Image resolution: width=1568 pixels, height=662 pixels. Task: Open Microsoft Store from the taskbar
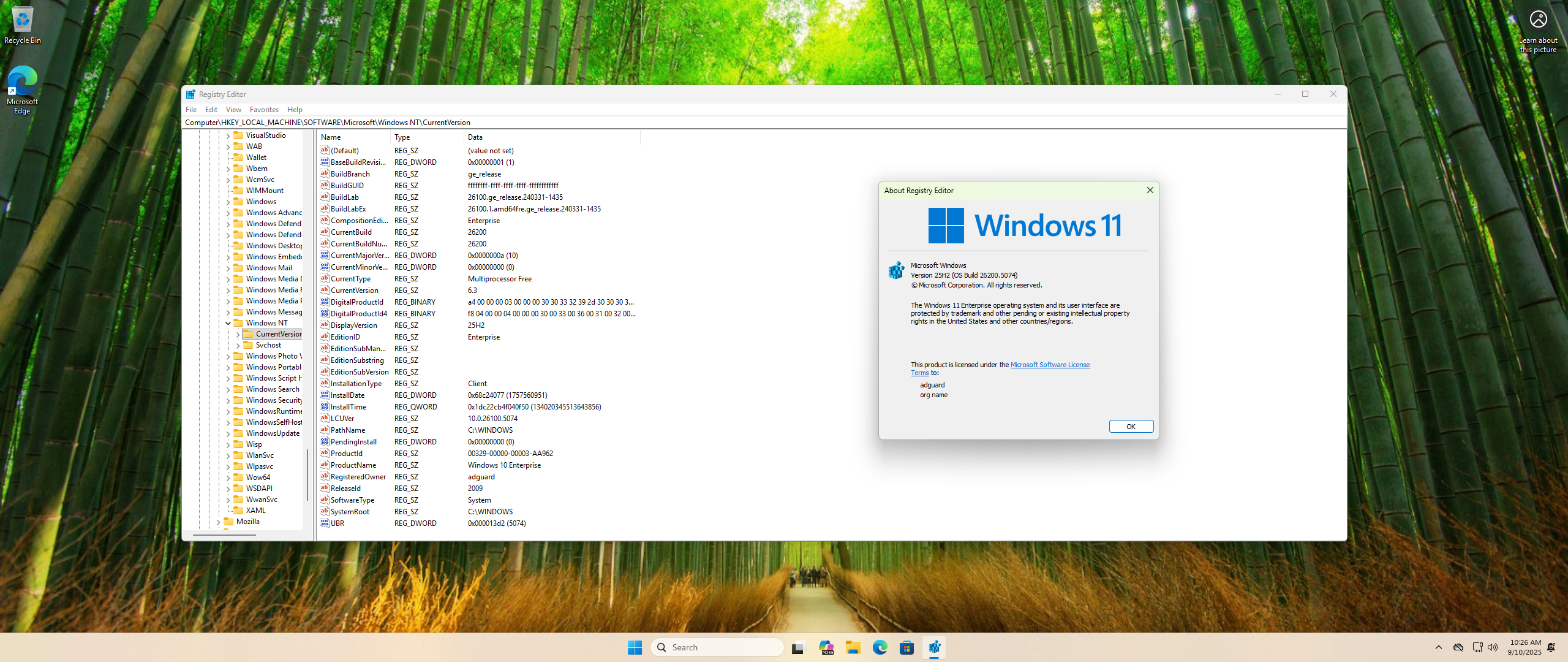907,647
